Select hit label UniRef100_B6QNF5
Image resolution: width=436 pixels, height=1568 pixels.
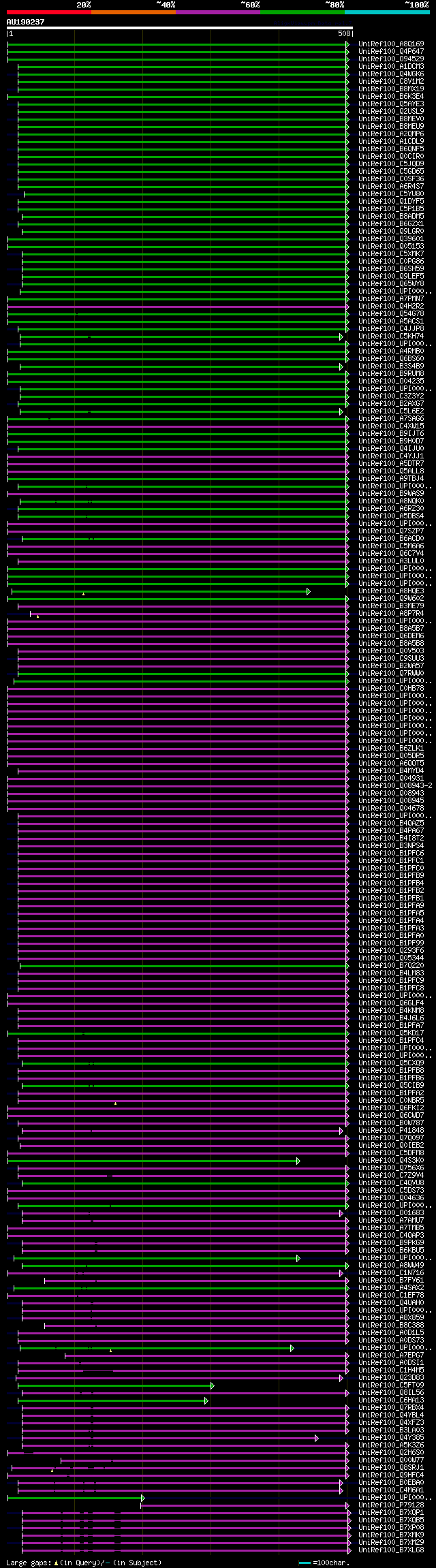pyautogui.click(x=391, y=148)
